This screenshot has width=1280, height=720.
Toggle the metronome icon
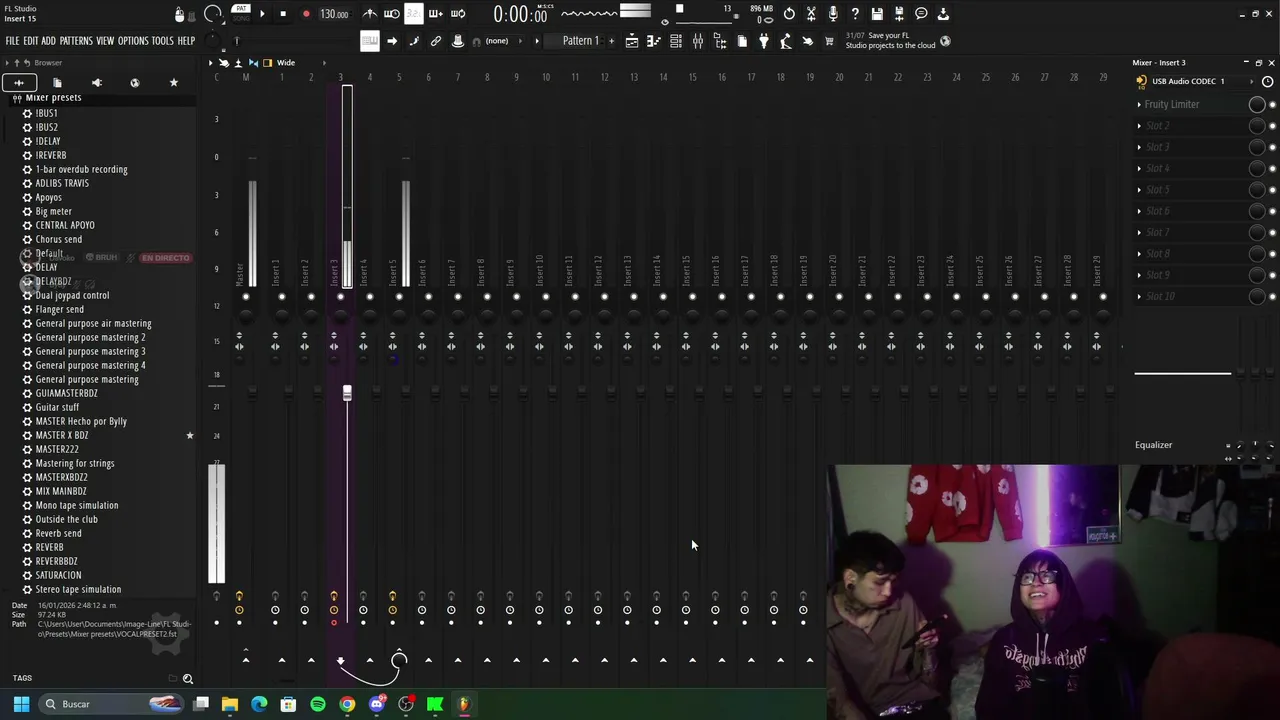point(370,14)
